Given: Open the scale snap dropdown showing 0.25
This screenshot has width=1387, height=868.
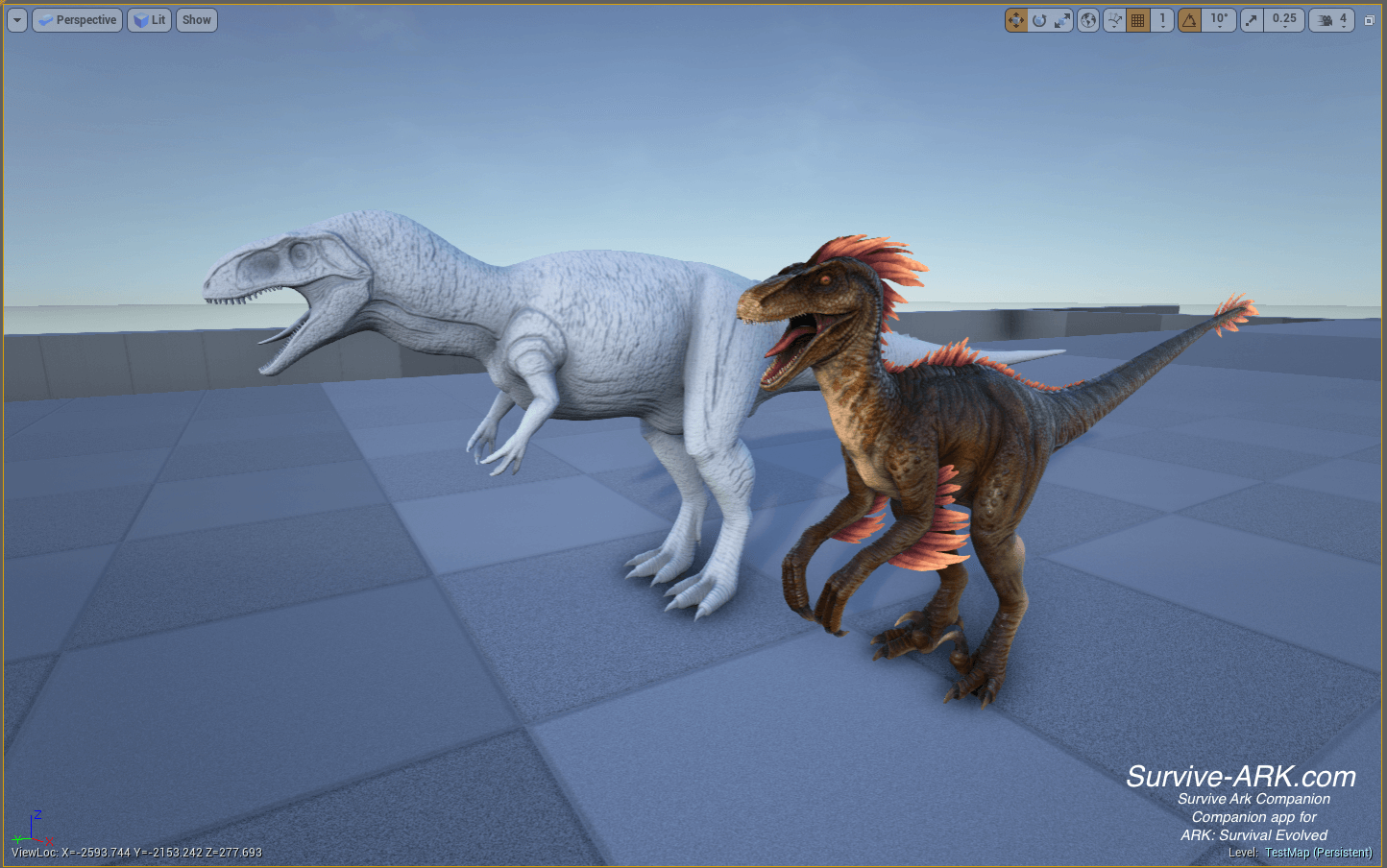Looking at the screenshot, I should click(1284, 20).
